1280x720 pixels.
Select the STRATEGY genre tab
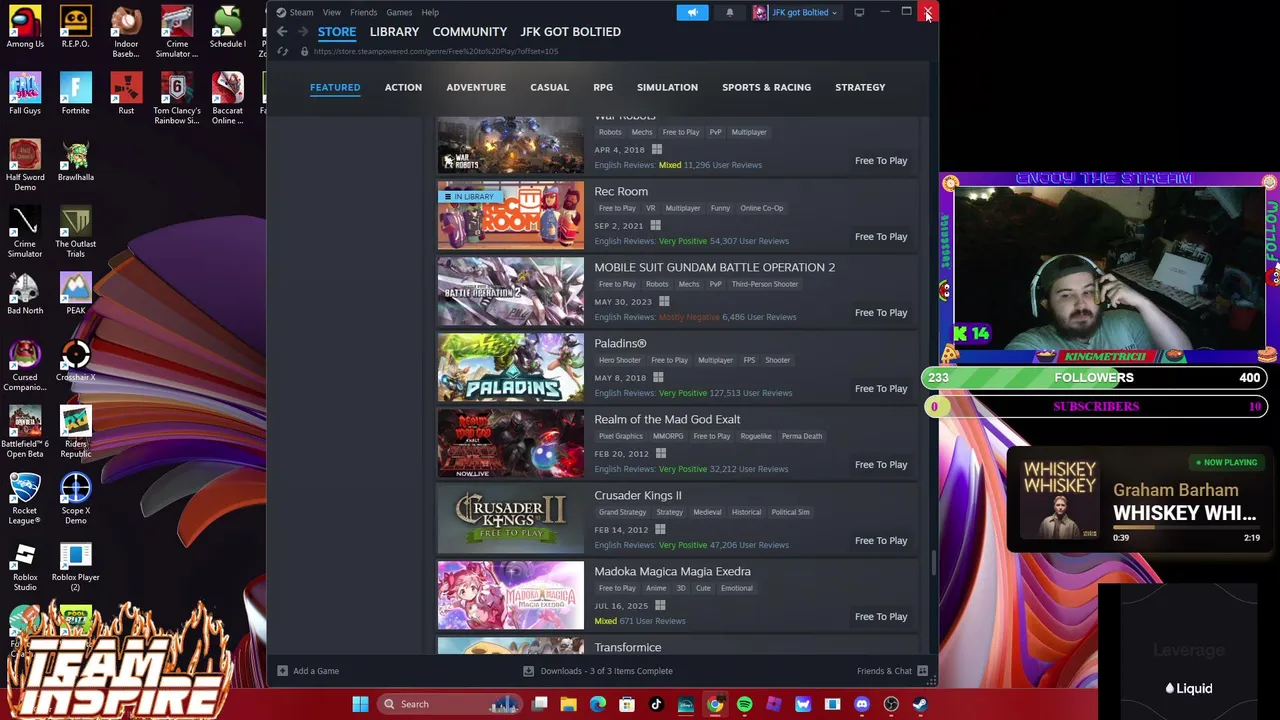[860, 87]
